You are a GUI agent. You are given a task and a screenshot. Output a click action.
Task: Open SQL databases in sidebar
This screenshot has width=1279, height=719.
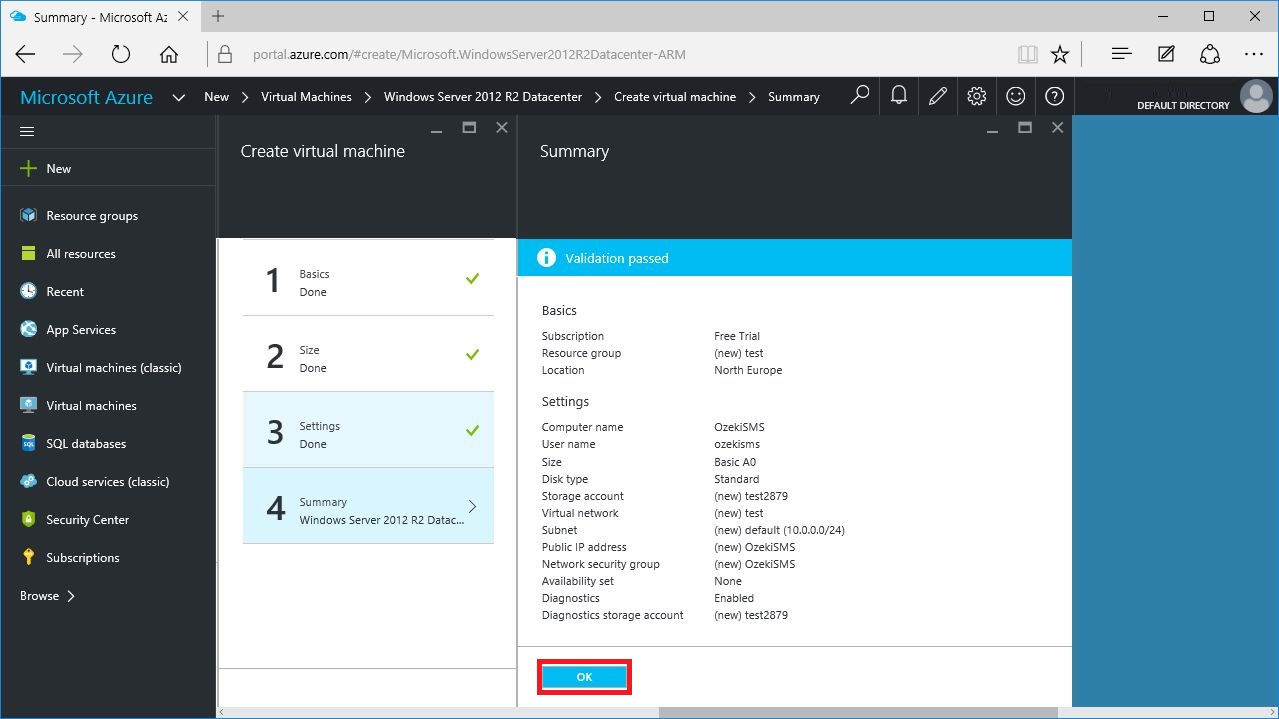click(73, 444)
